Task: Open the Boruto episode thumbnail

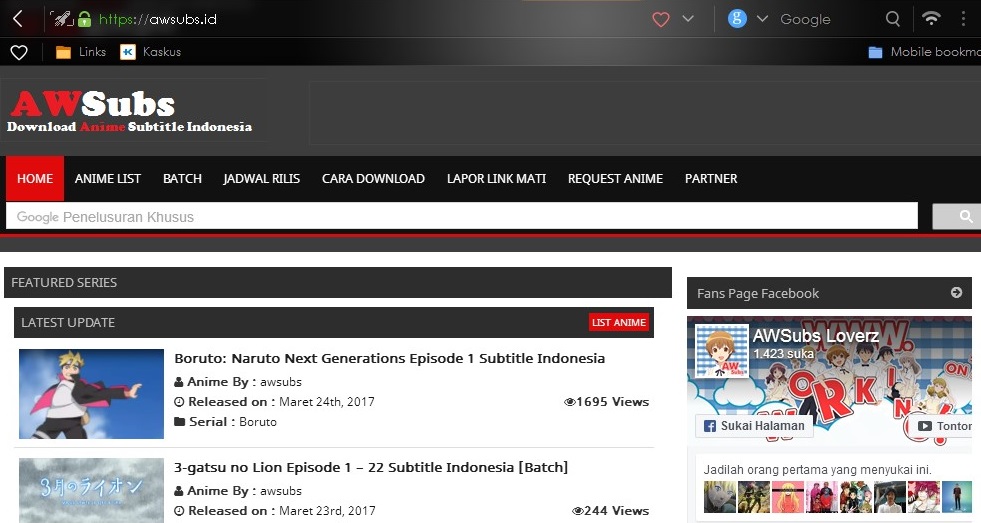Action: (x=91, y=394)
